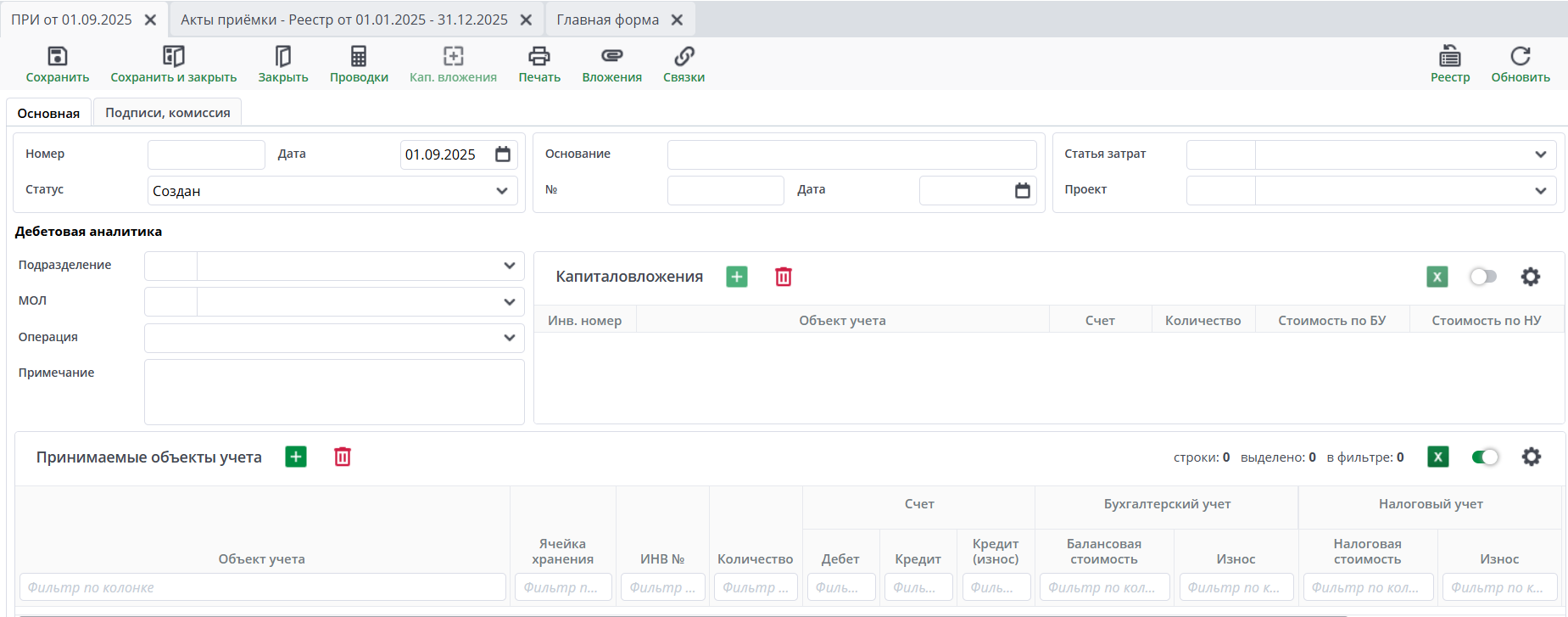
Task: Open settings gear for Принимаемые объекты учета
Action: (1531, 457)
